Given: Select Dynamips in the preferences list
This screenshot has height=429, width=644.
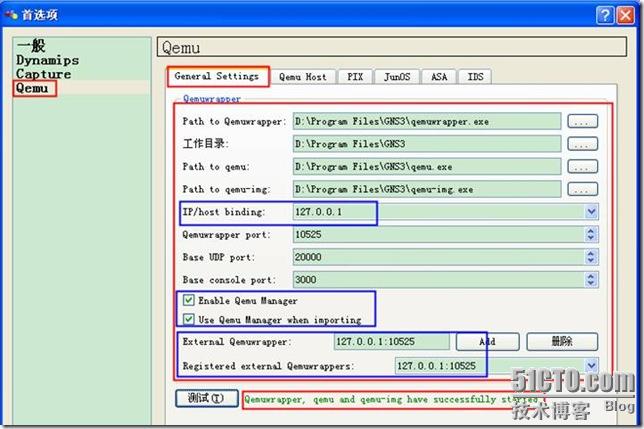Looking at the screenshot, I should [48, 60].
